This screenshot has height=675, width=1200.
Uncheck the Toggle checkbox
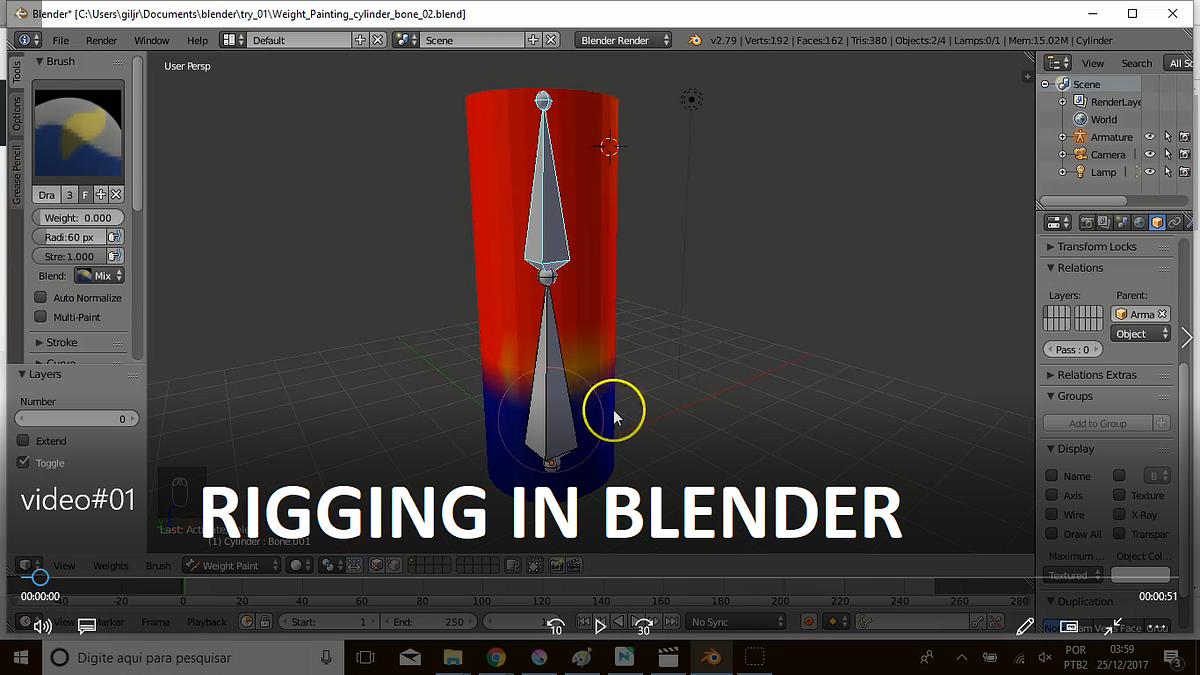tap(24, 462)
